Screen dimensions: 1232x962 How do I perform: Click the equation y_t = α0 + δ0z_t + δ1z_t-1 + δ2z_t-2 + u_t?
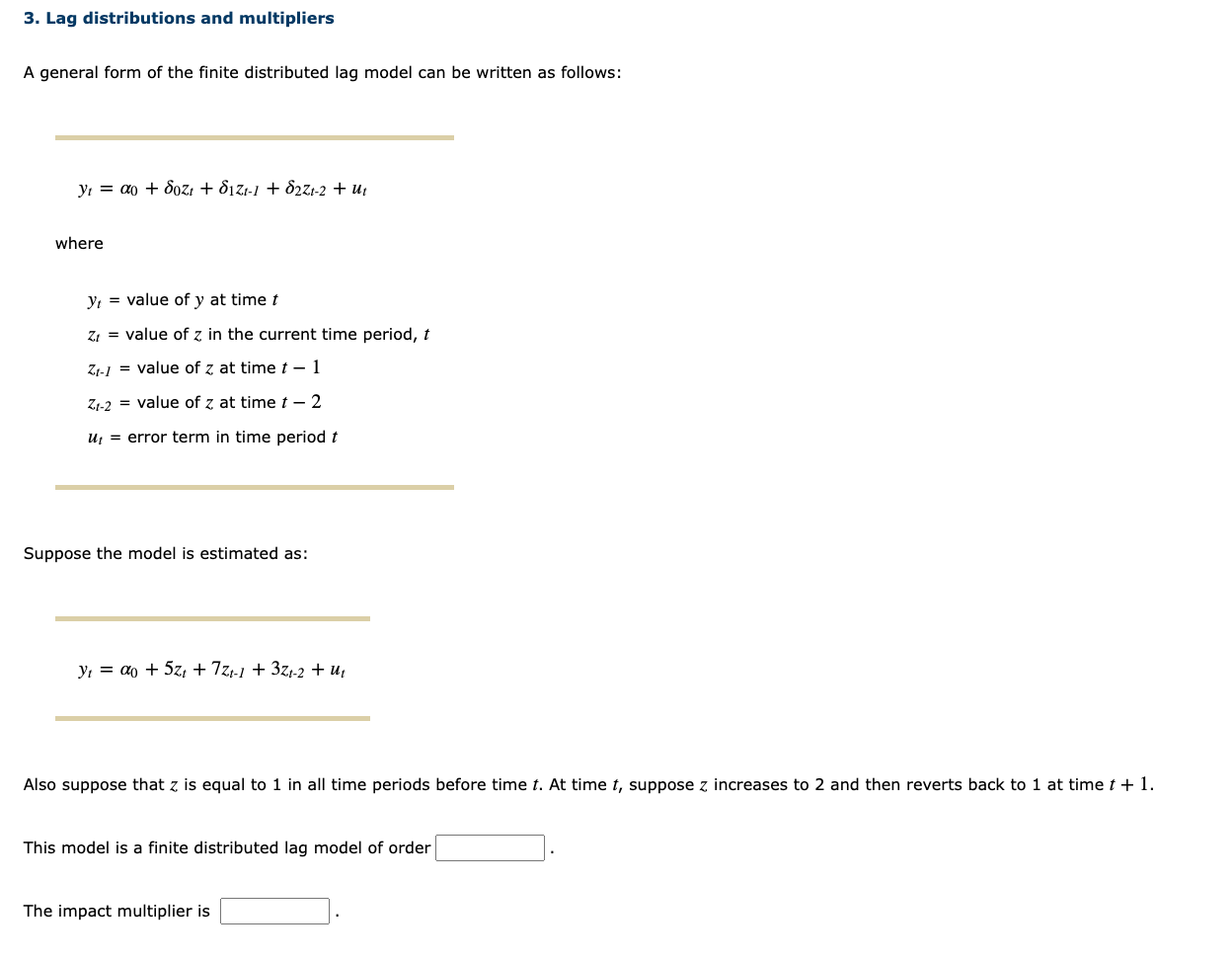(x=222, y=188)
